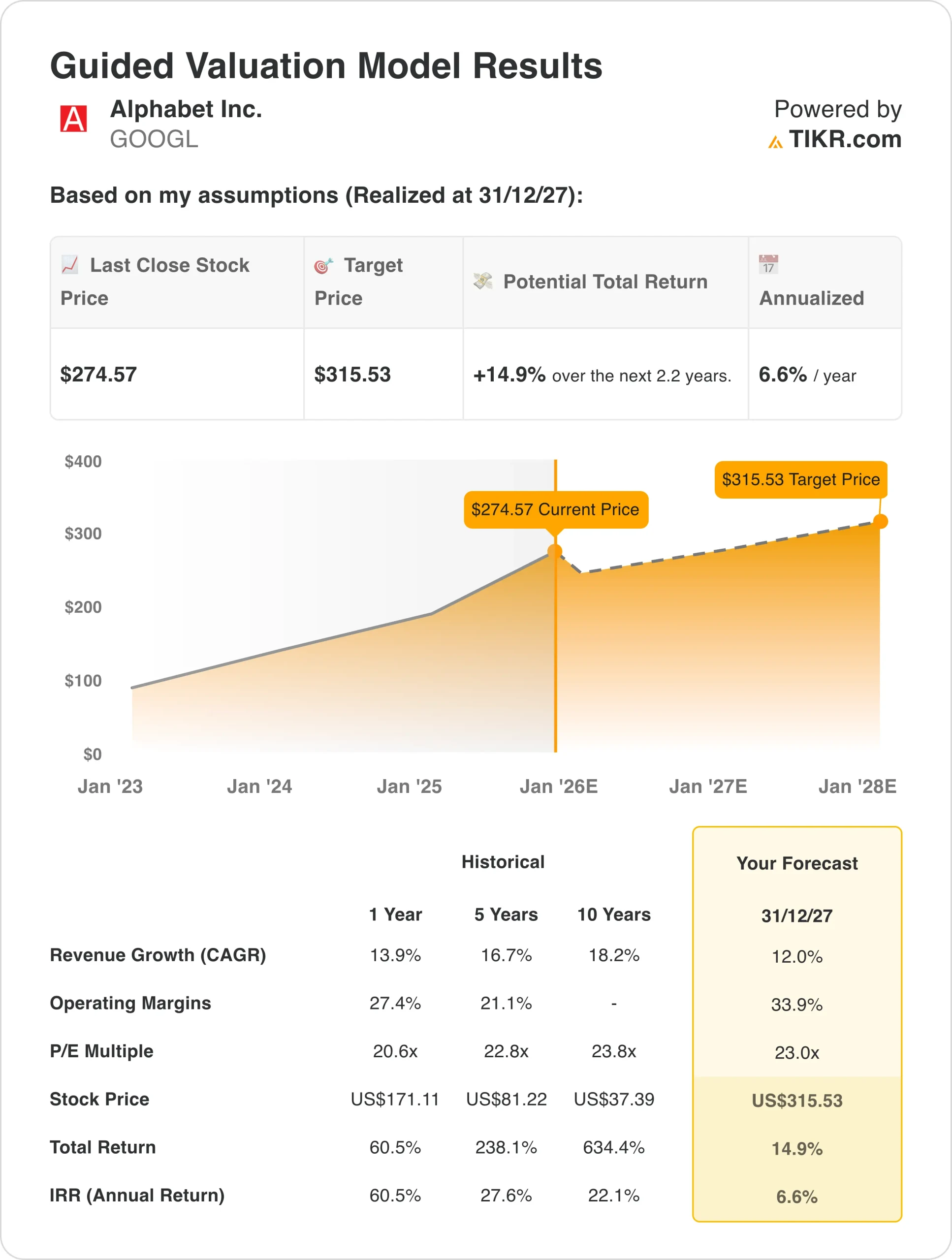Click the Jan '26E axis label
Screen dimensions: 952x1260
pos(558,786)
